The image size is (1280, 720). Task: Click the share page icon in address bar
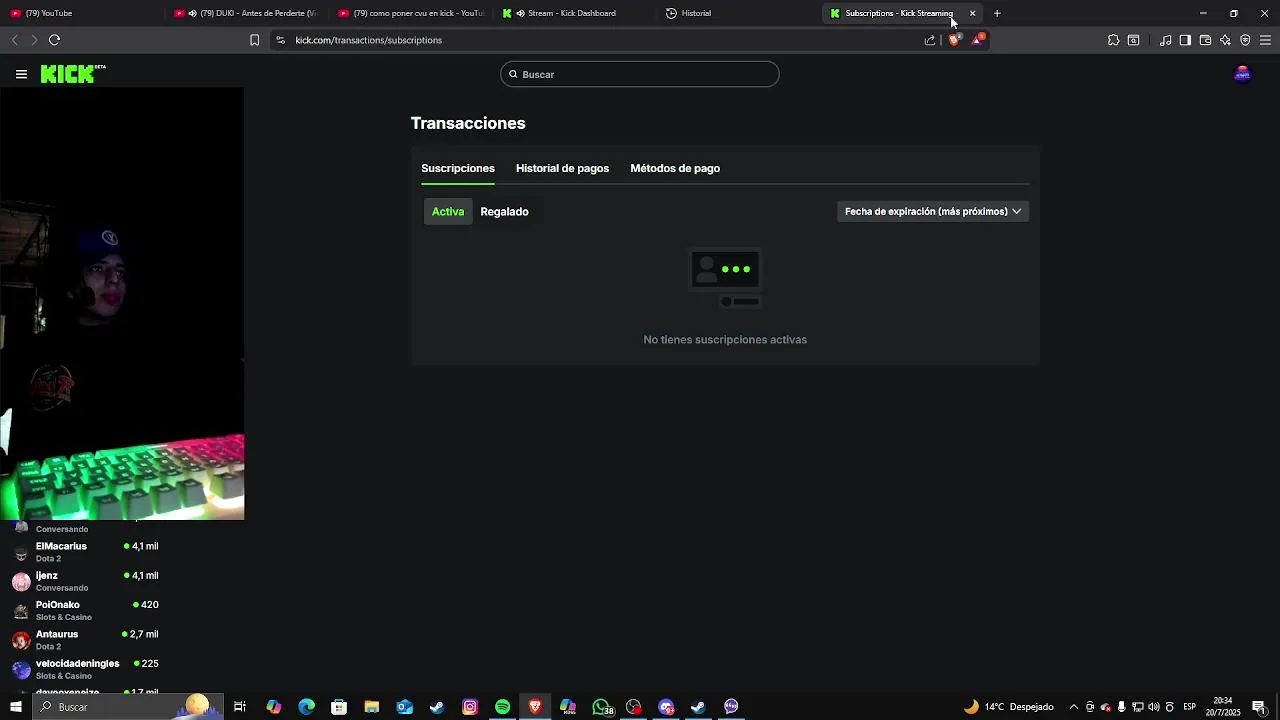pyautogui.click(x=930, y=40)
